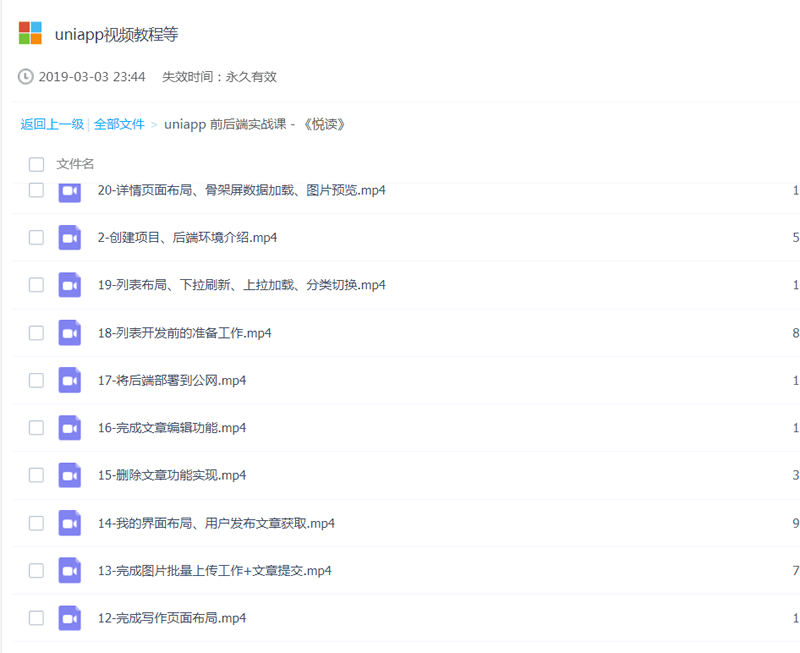800x653 pixels.
Task: Click the colorful four-square share logo
Action: (30, 33)
